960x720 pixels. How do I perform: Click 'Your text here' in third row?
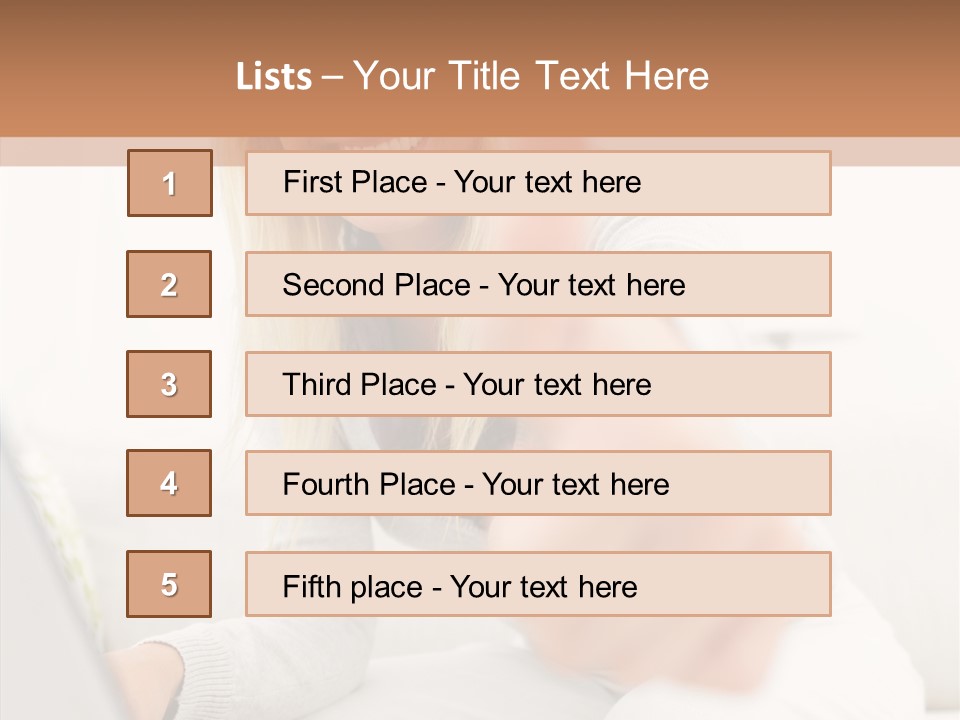pyautogui.click(x=557, y=385)
